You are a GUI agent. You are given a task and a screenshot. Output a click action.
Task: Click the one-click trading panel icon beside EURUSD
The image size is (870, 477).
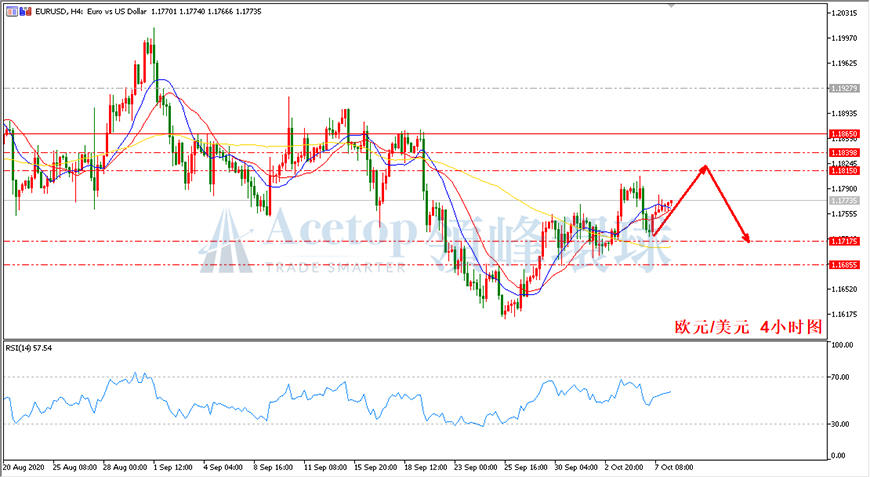(x=12, y=11)
